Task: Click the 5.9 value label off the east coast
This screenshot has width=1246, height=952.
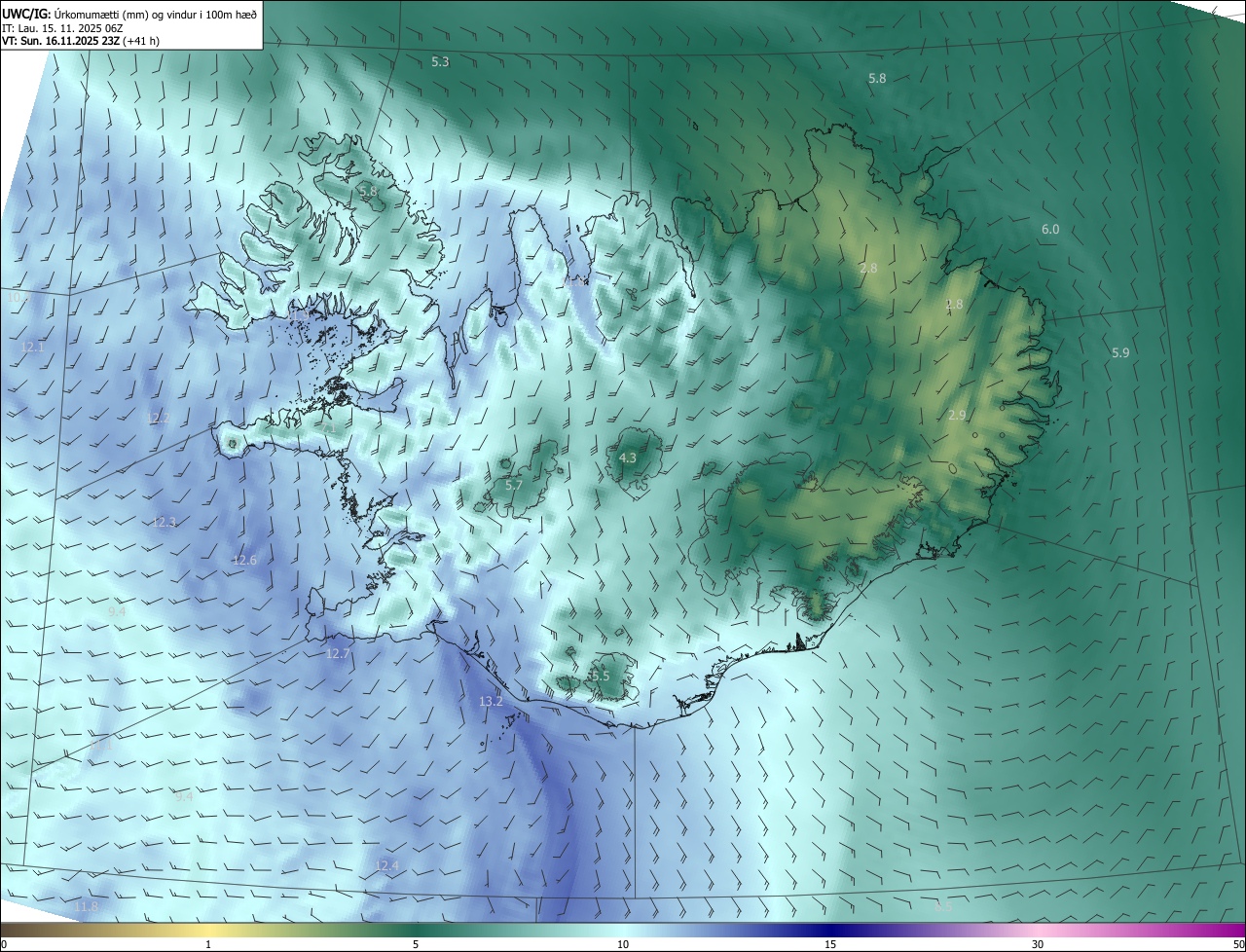Action: tap(1120, 353)
